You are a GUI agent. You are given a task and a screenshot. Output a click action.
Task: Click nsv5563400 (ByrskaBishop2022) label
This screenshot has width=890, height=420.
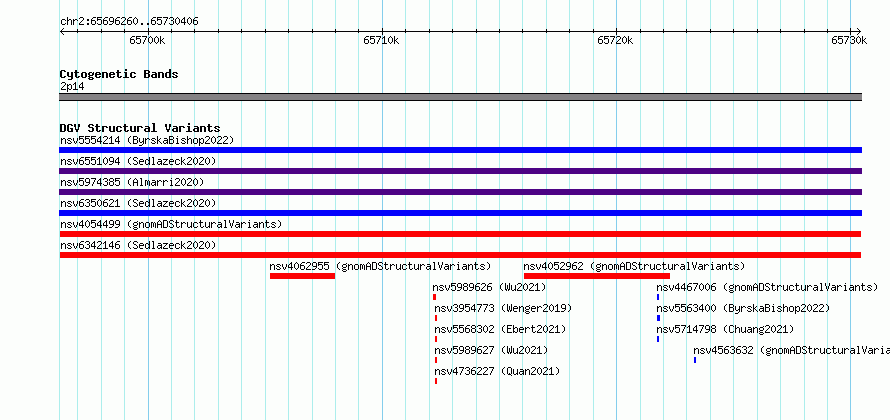pyautogui.click(x=743, y=308)
